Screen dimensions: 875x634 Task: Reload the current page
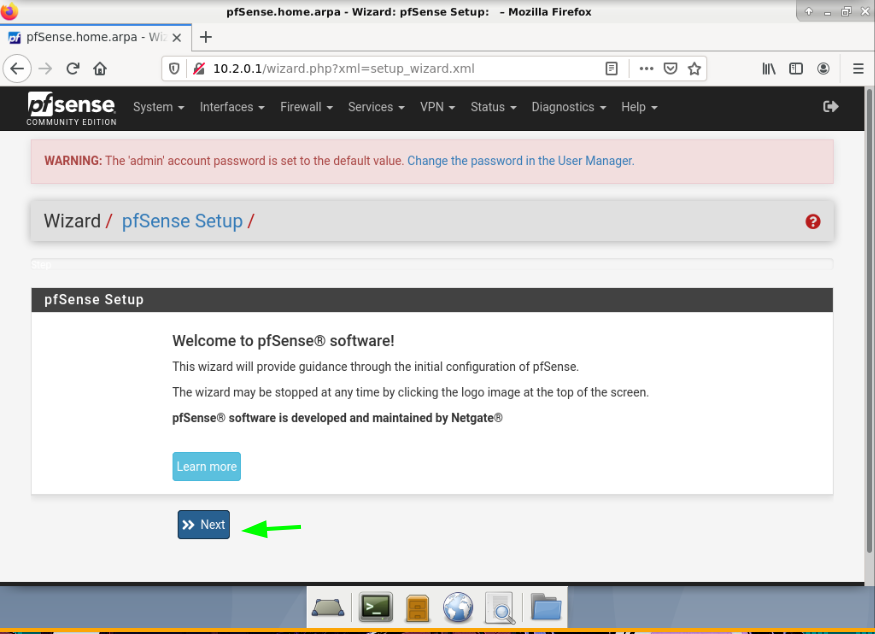73,69
